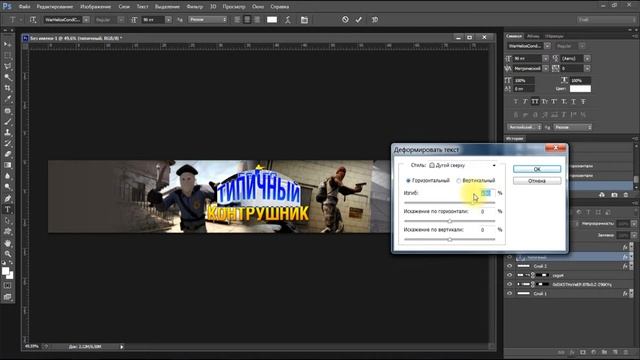Select the Rectangular Marquee tool
The height and width of the screenshot is (360, 640).
click(7, 55)
